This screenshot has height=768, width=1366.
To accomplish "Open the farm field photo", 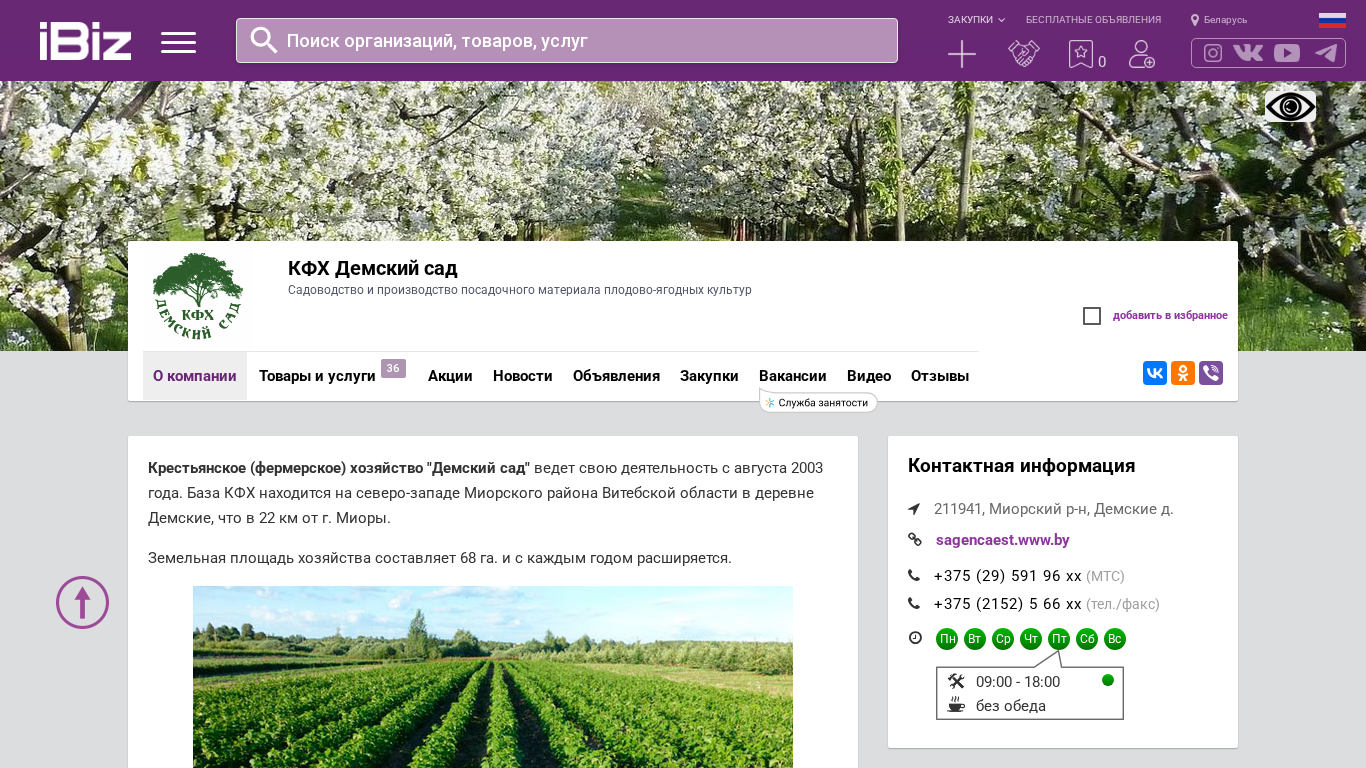I will point(493,677).
